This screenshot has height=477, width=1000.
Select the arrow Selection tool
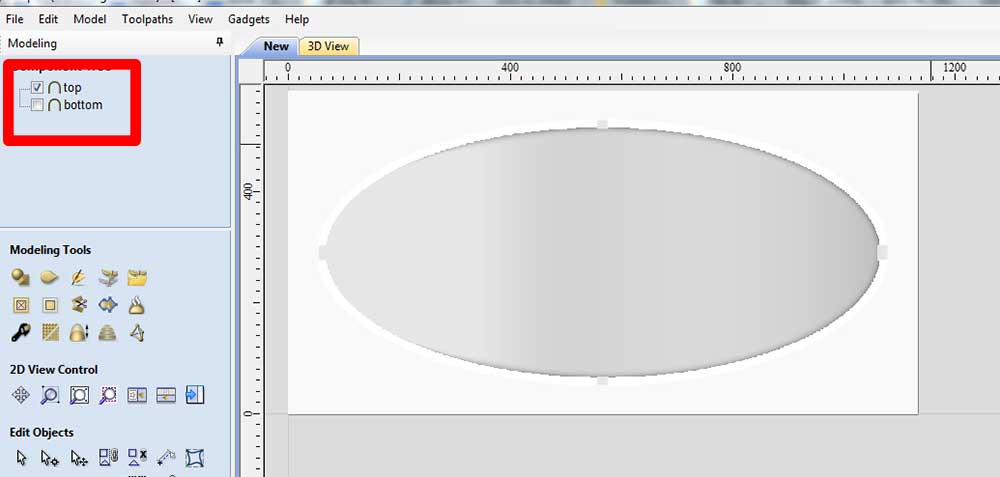22,457
